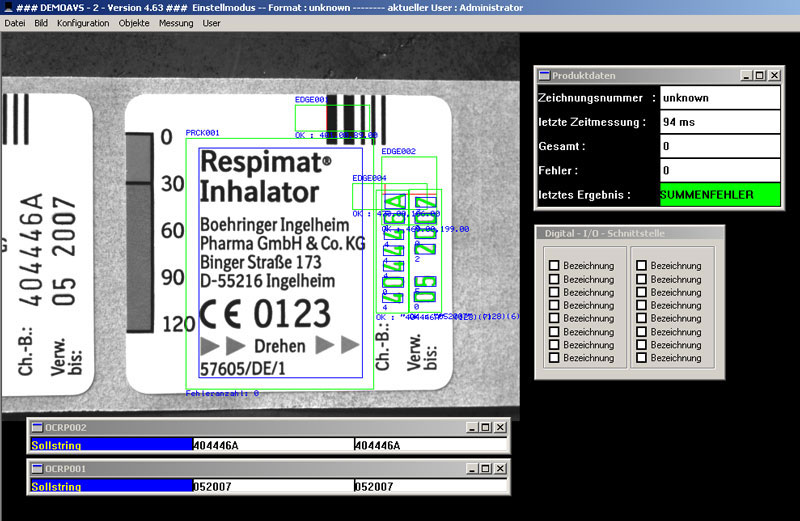800x521 pixels.
Task: Click the OCRP002 window title icon
Action: click(37, 427)
